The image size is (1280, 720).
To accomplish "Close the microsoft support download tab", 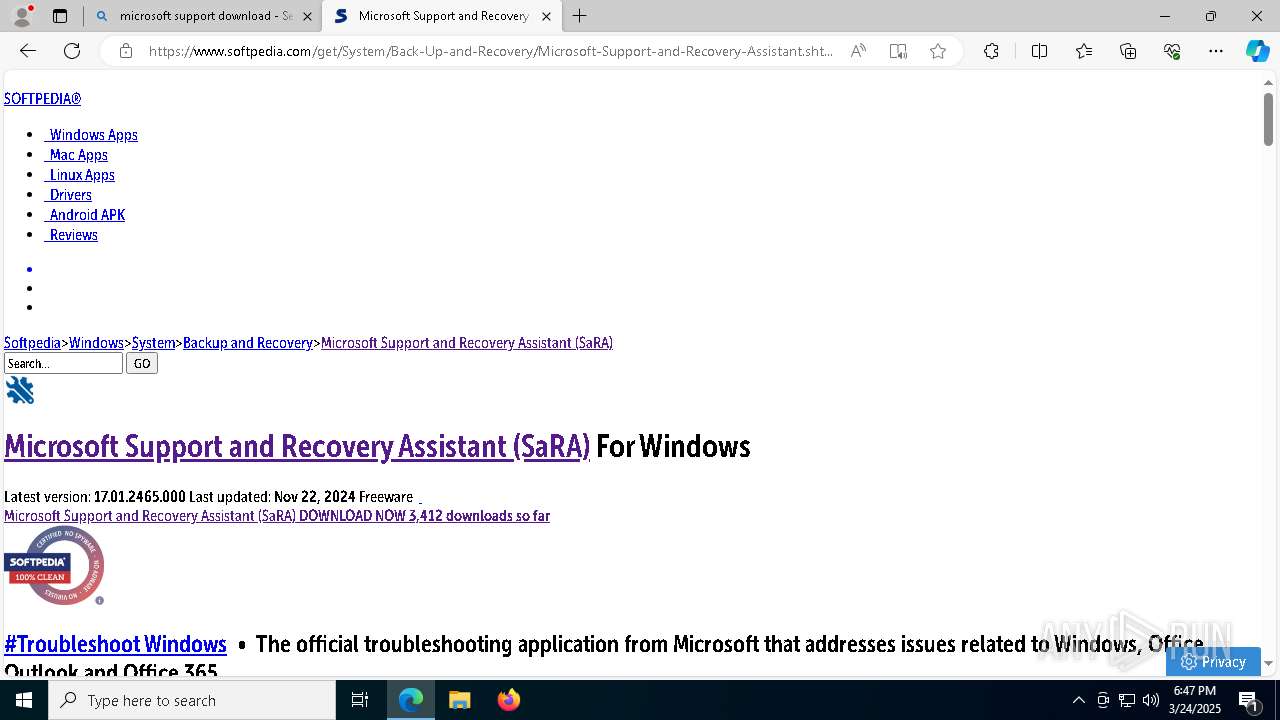I will click(x=306, y=16).
